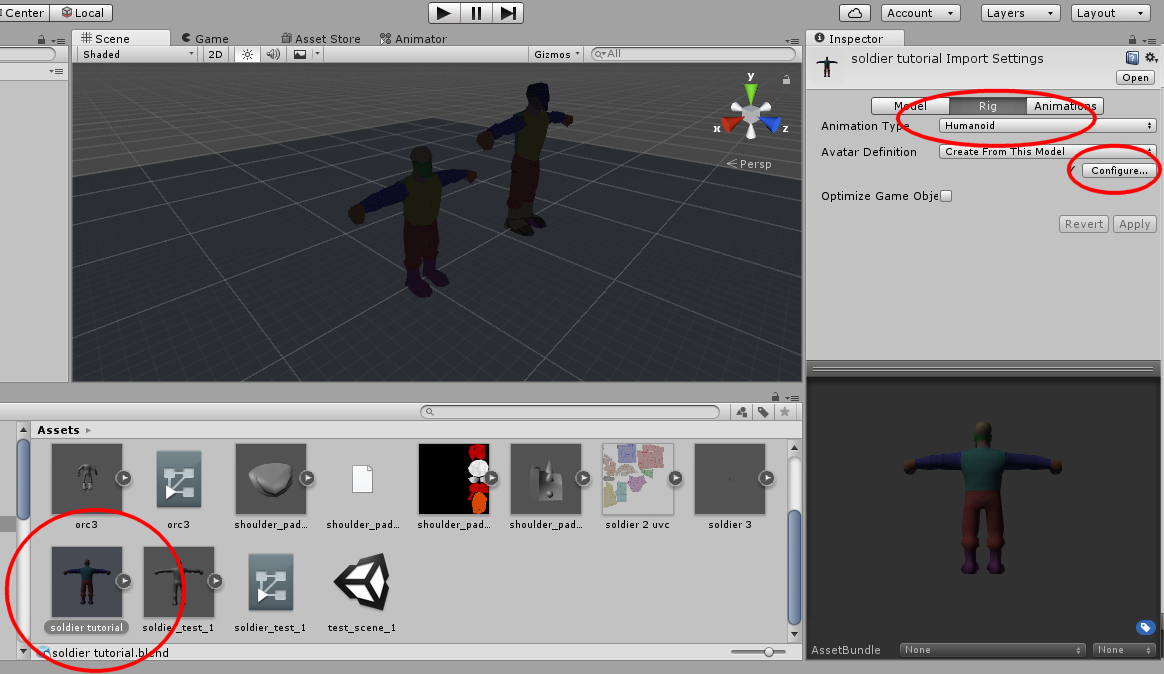The image size is (1164, 674).
Task: Select the soldier_test_1 controller asset
Action: point(271,582)
